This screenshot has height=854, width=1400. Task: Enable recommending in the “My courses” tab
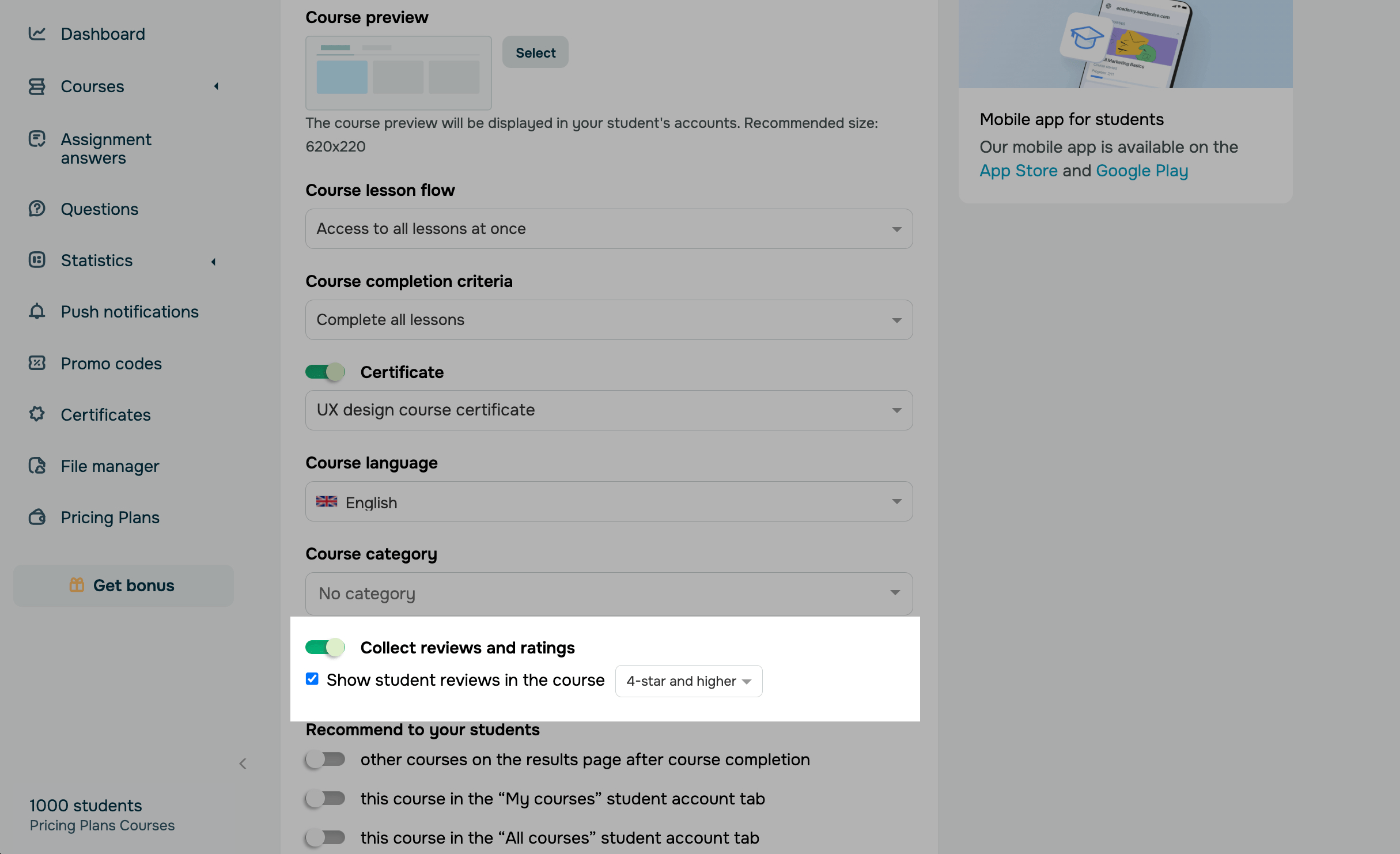pos(325,798)
